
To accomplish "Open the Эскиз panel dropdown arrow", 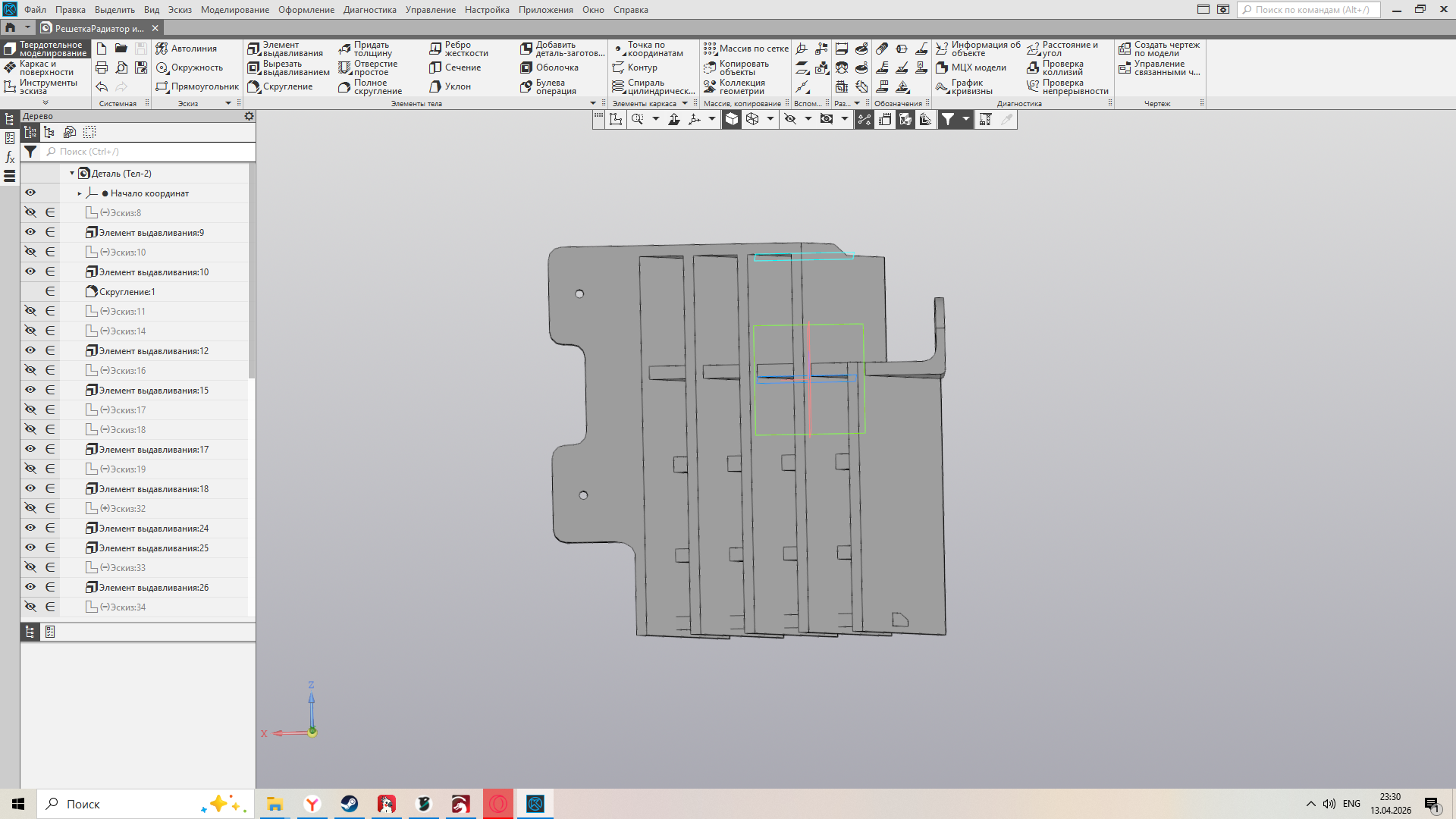I will (x=228, y=103).
